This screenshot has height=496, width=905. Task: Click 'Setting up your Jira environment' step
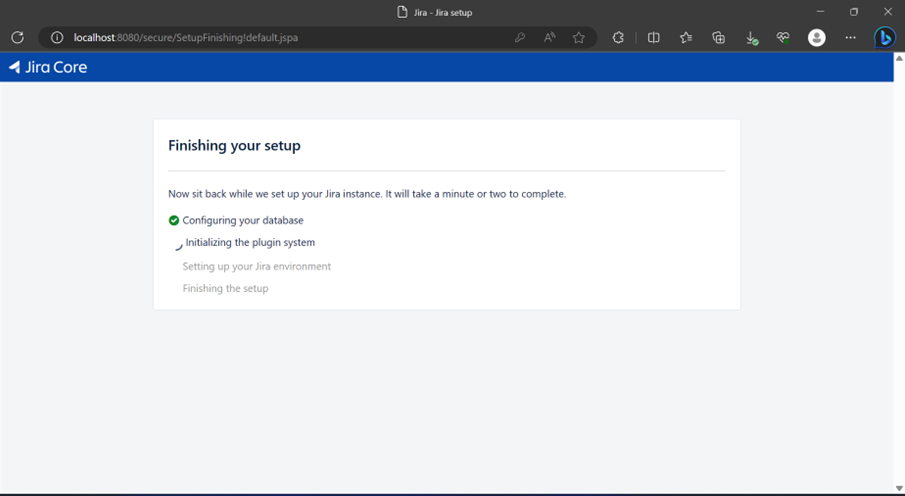coord(257,266)
